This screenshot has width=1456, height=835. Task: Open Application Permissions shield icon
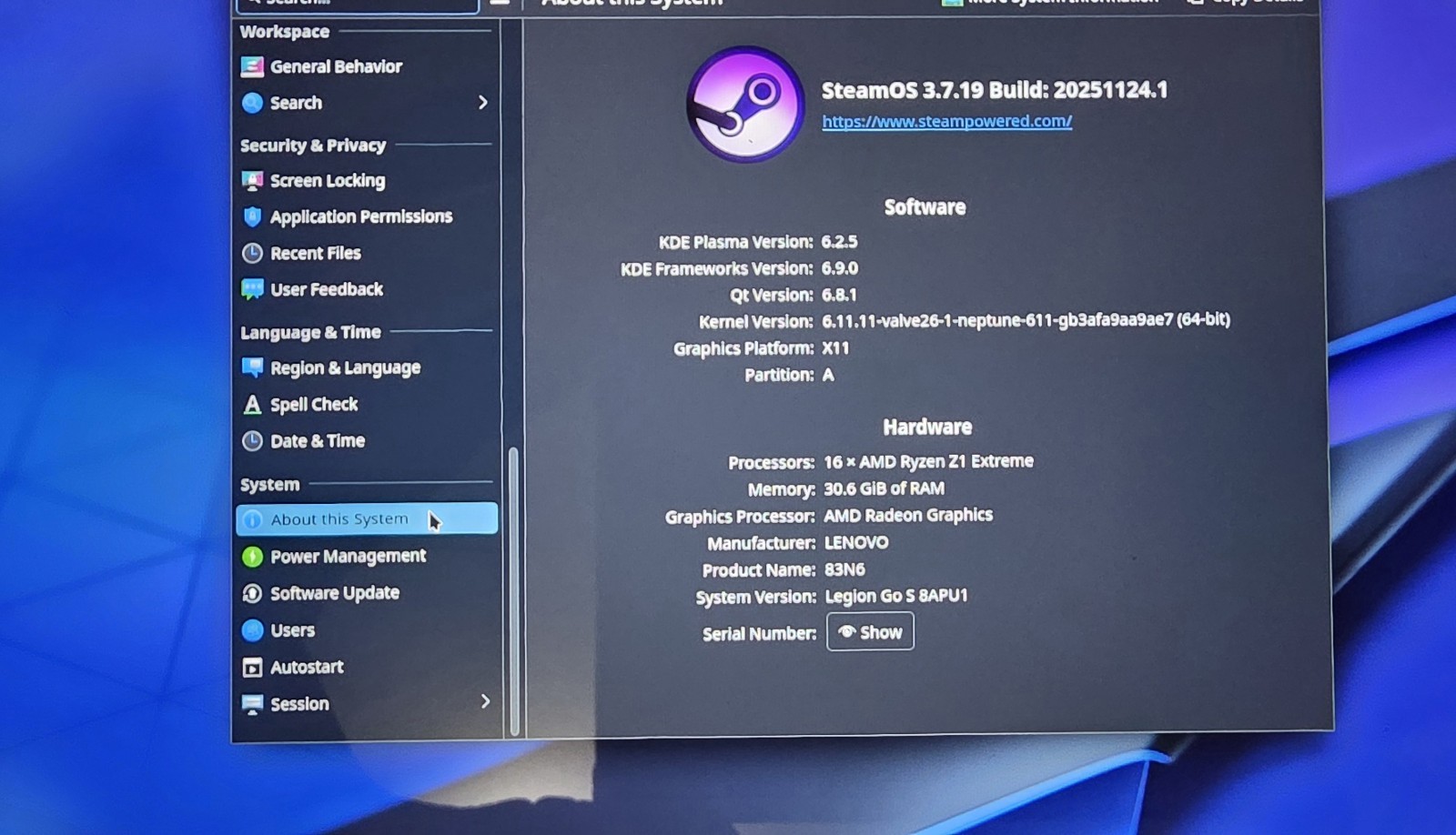252,216
